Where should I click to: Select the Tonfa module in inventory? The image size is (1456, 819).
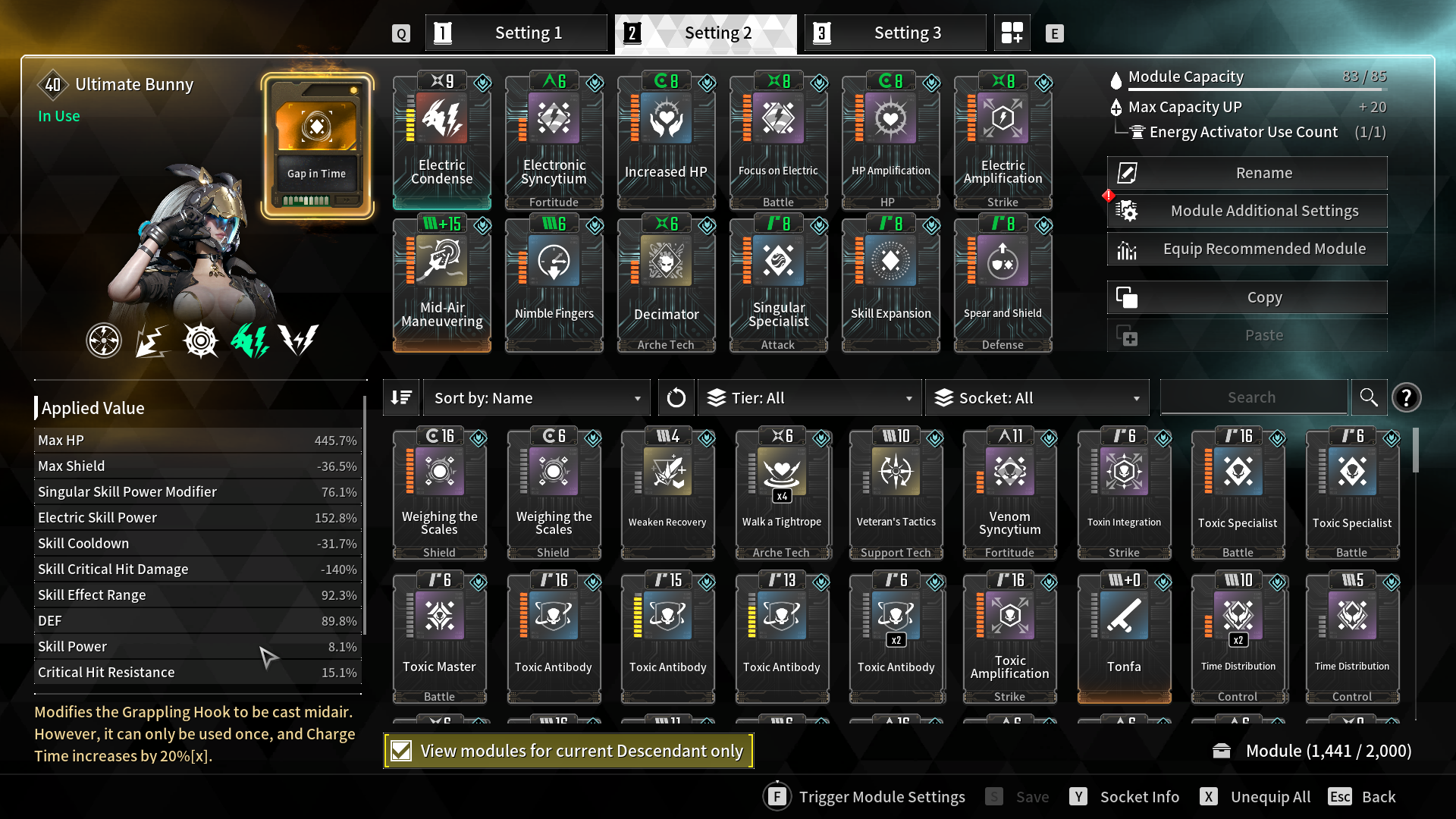click(x=1124, y=639)
